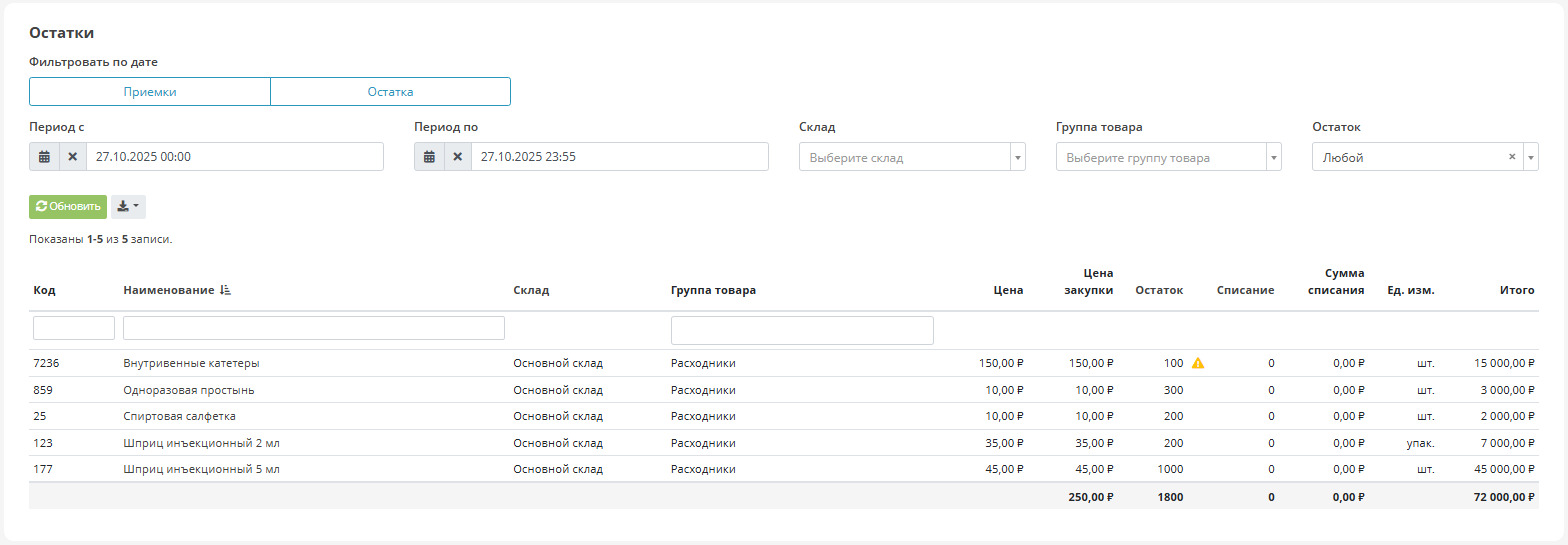Focus the Наименование filter text box

tap(313, 328)
